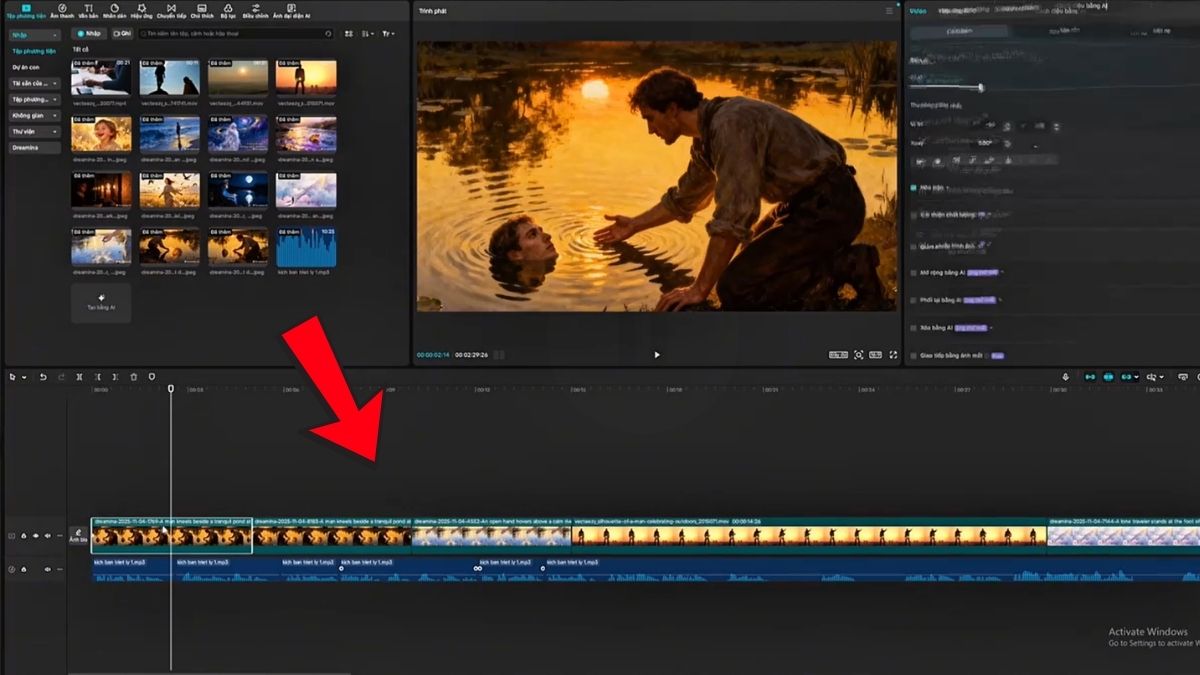The height and width of the screenshot is (675, 1200).
Task: Click the trim-left icon in timeline toolbar
Action: coord(97,377)
